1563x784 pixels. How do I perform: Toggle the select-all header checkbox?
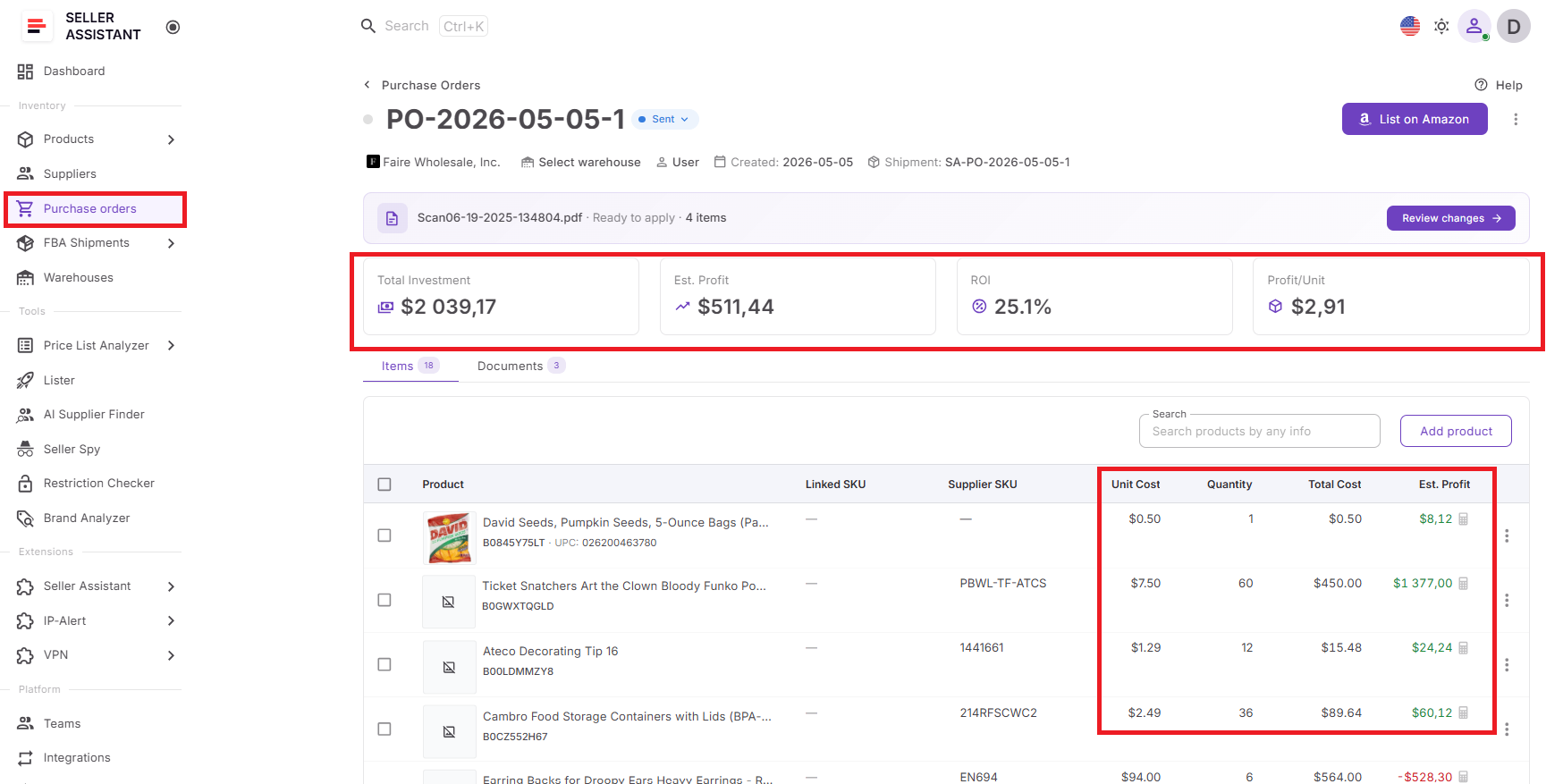(384, 485)
